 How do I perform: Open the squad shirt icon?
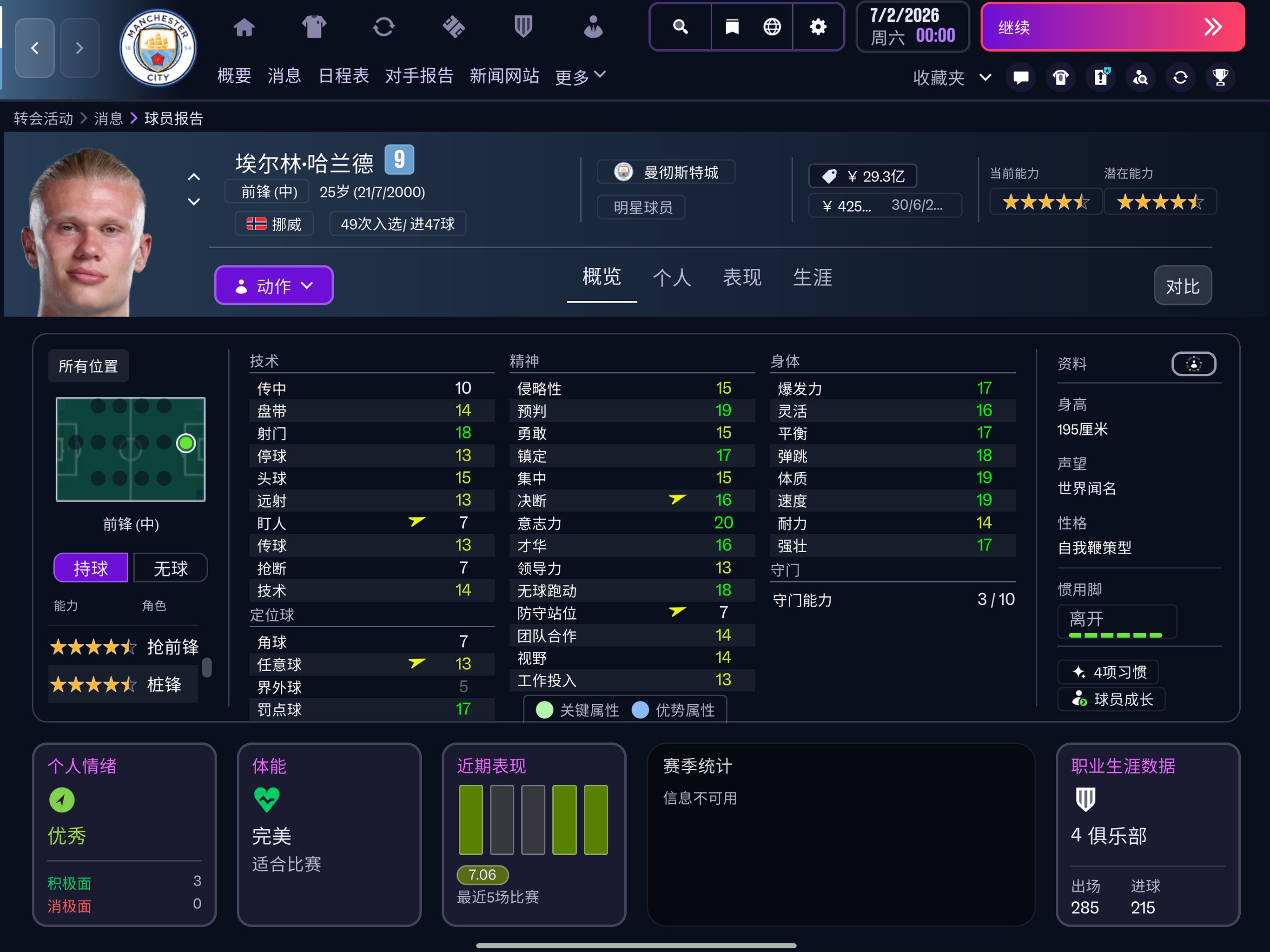(313, 26)
